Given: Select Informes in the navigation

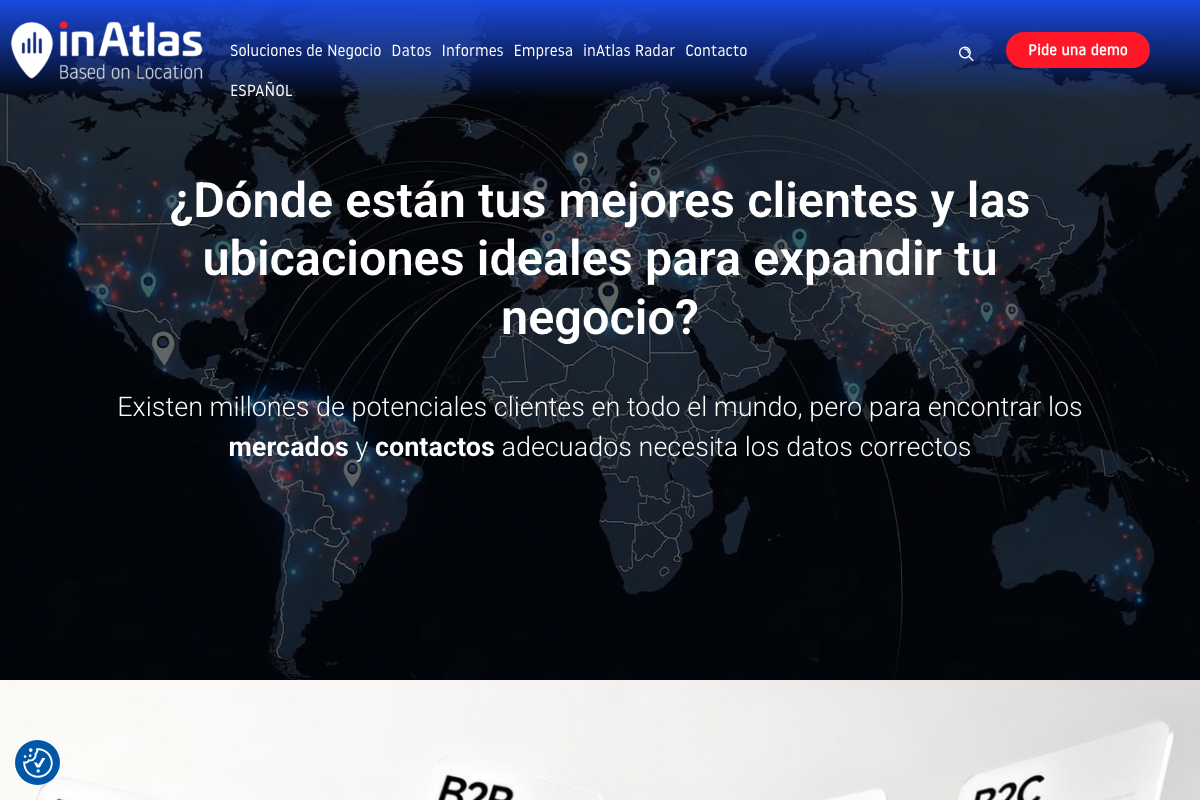Looking at the screenshot, I should click(x=472, y=51).
